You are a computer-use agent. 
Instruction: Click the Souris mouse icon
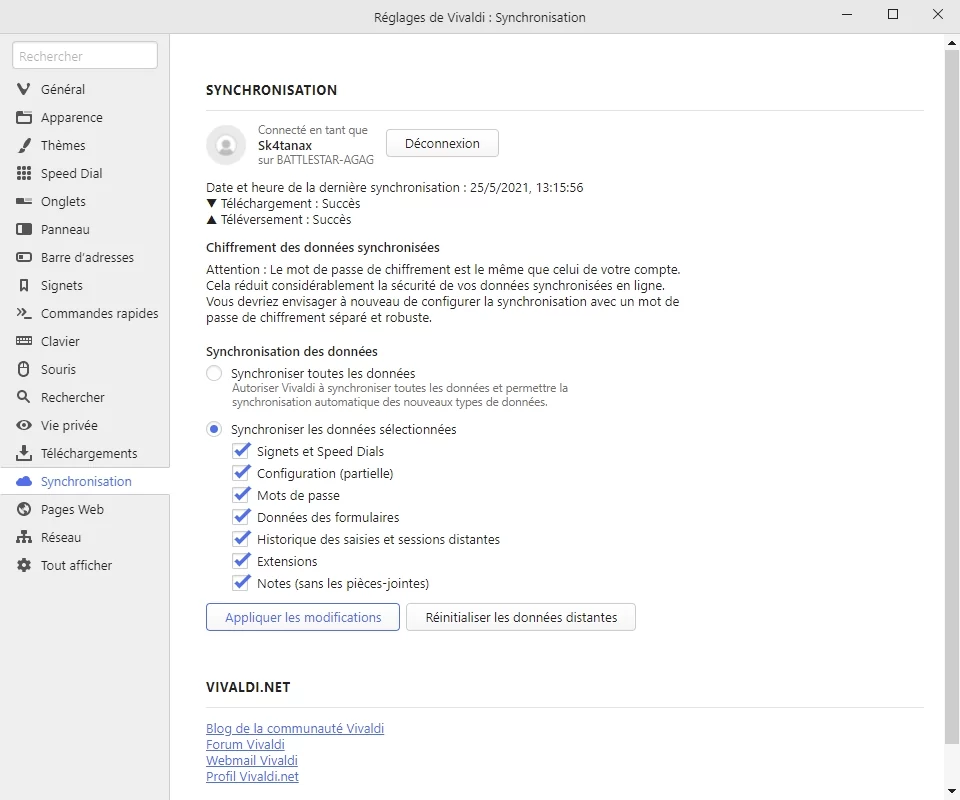(x=23, y=370)
